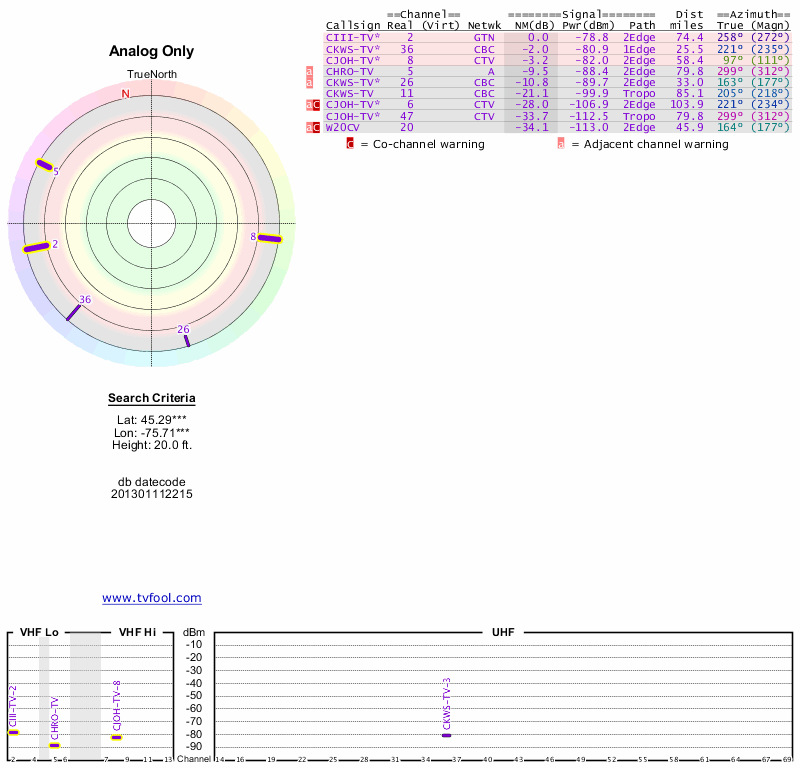
Task: Click the channel 26 marker on radar plot
Action: [187, 341]
